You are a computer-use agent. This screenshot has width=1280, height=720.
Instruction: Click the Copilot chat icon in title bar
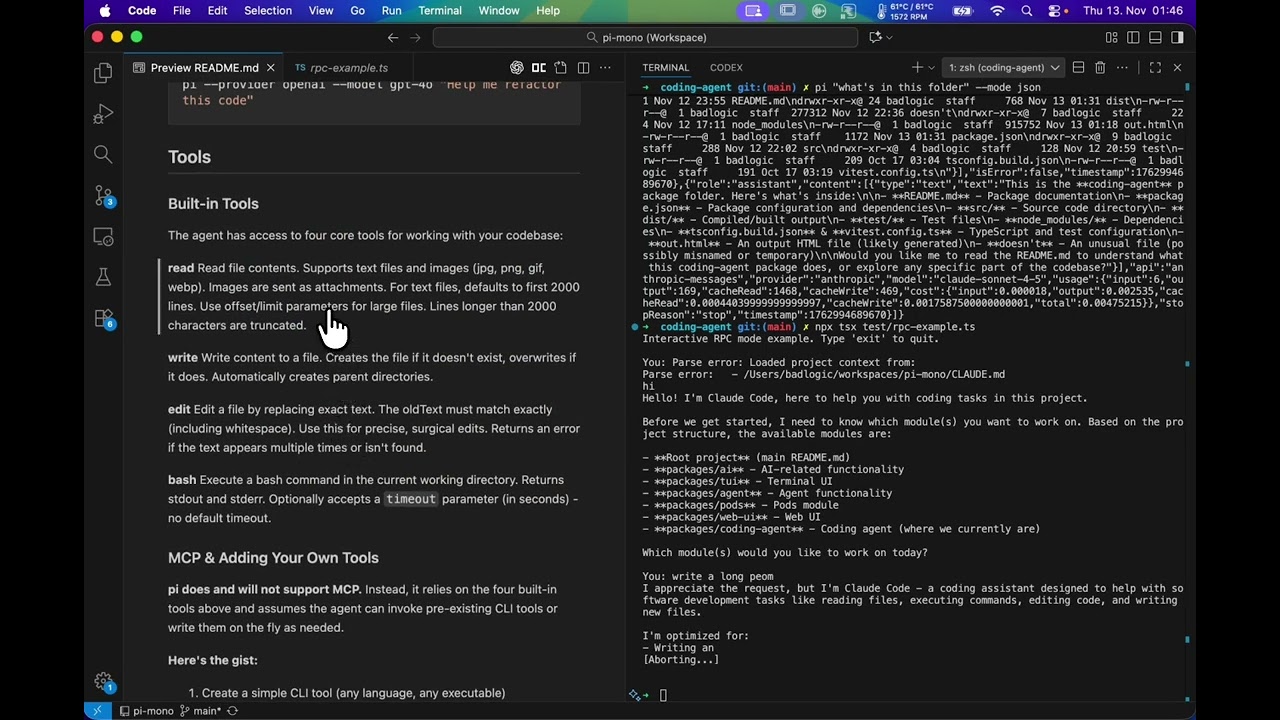[x=875, y=37]
